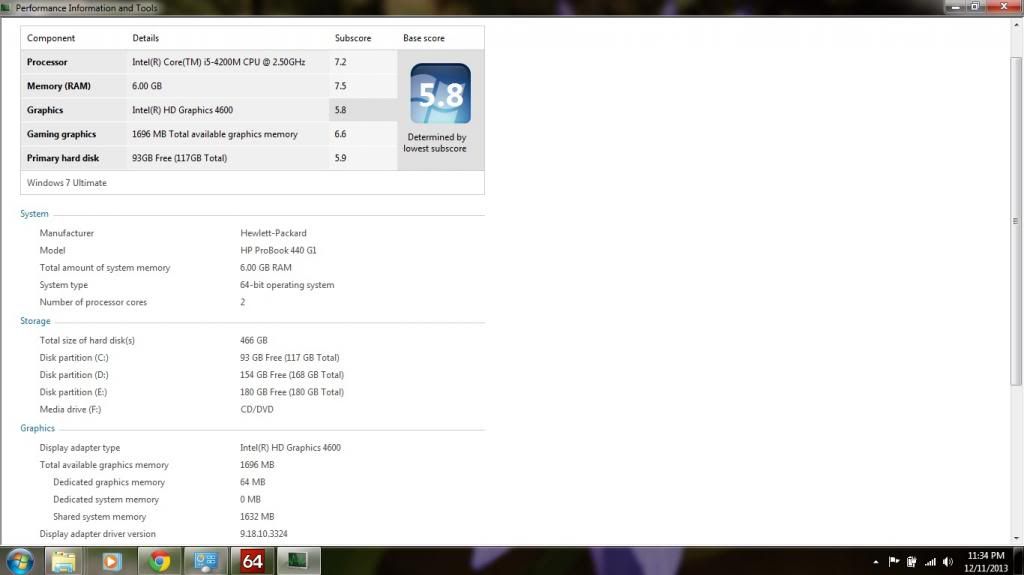Open the red 64 application taskbar icon
Viewport: 1024px width, 575px height.
point(252,561)
